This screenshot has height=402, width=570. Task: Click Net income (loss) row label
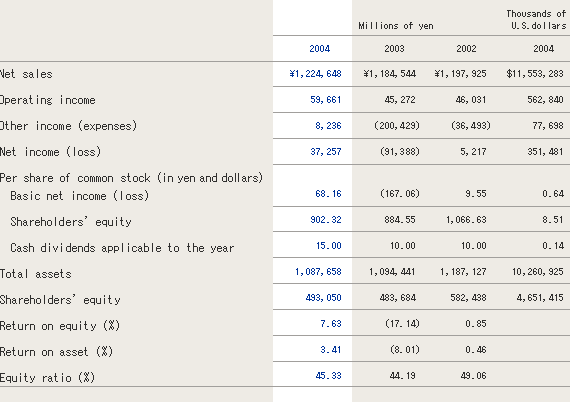(50, 152)
